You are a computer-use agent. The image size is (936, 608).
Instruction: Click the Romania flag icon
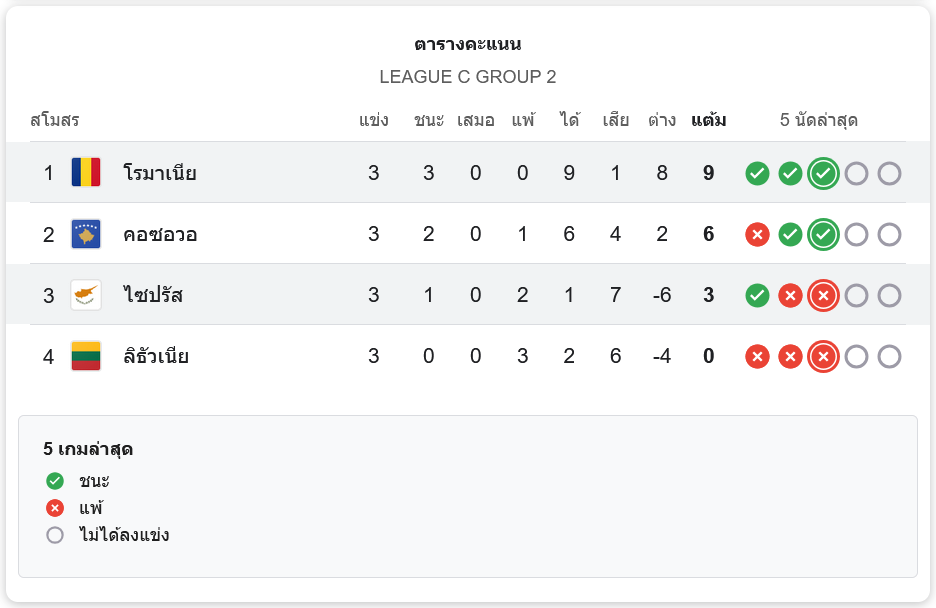point(86,173)
